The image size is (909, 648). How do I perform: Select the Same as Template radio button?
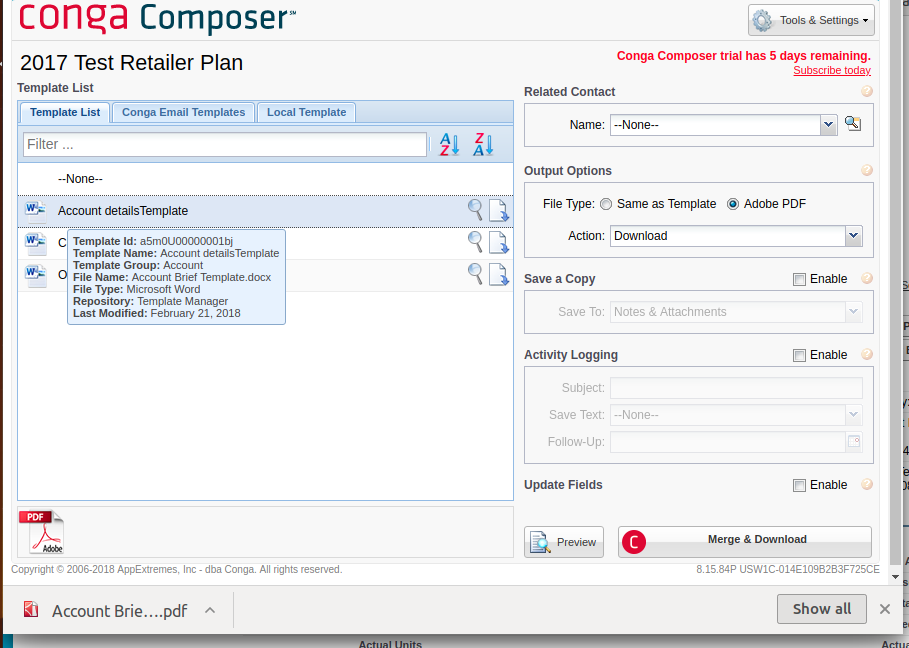coord(606,204)
